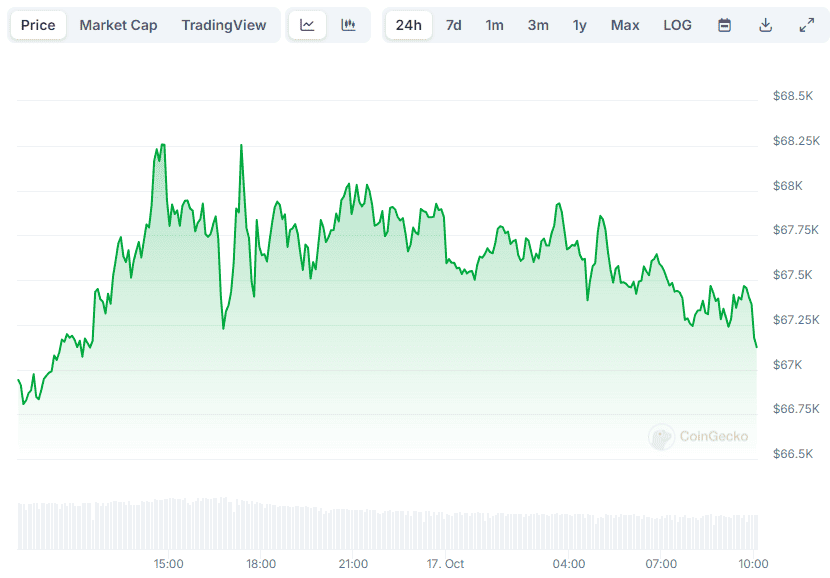Switch to line chart view icon
The width and height of the screenshot is (830, 578).
tap(307, 25)
